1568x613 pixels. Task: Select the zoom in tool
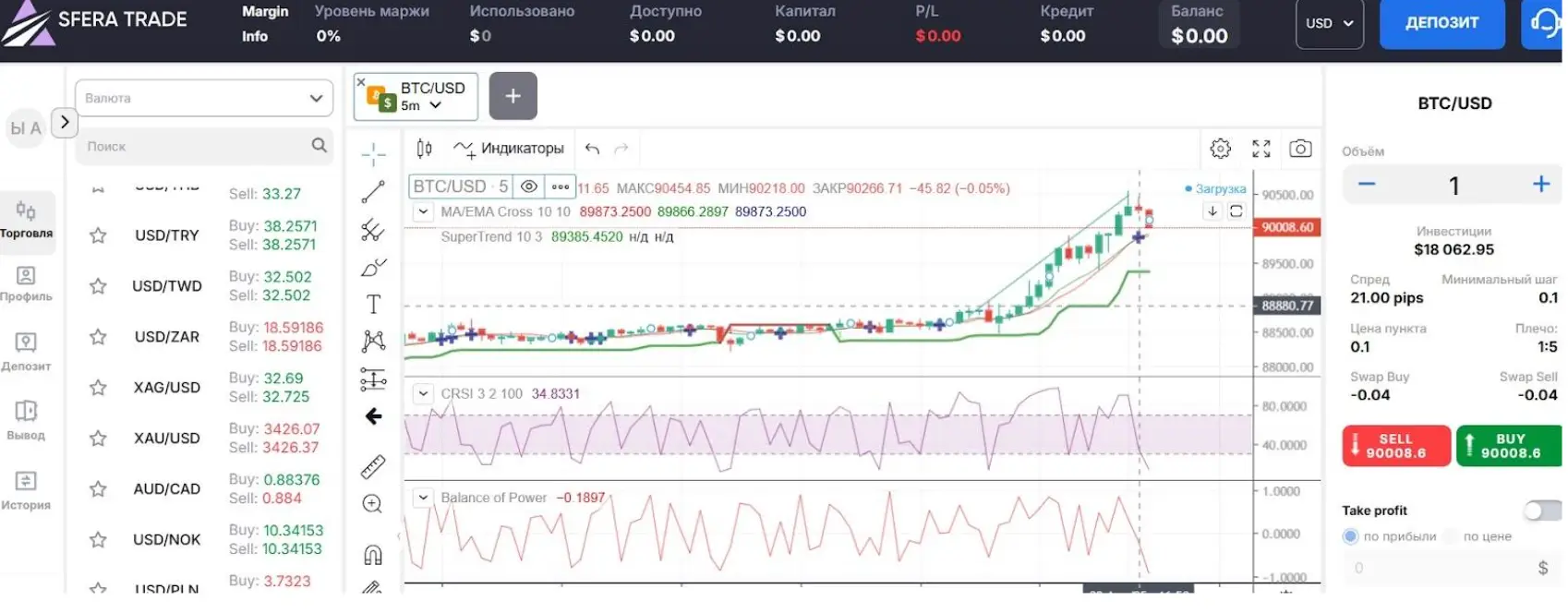pyautogui.click(x=373, y=504)
